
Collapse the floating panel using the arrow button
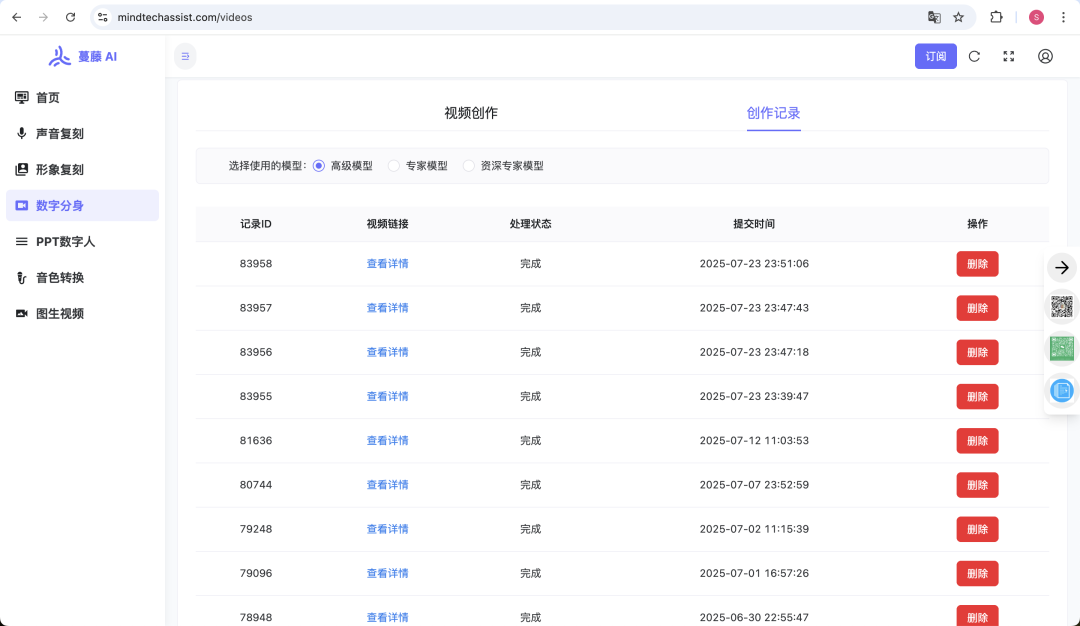coord(1062,267)
